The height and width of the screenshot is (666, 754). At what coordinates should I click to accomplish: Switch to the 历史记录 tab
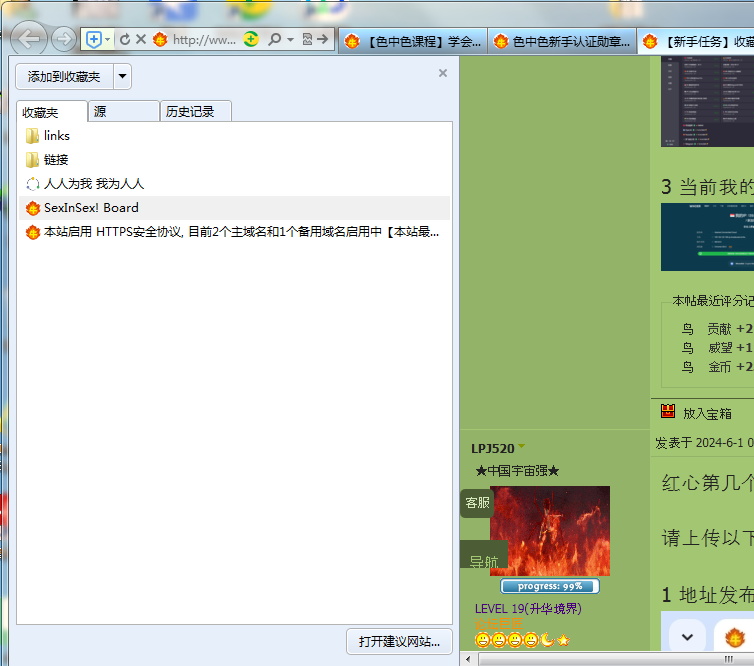(x=195, y=112)
